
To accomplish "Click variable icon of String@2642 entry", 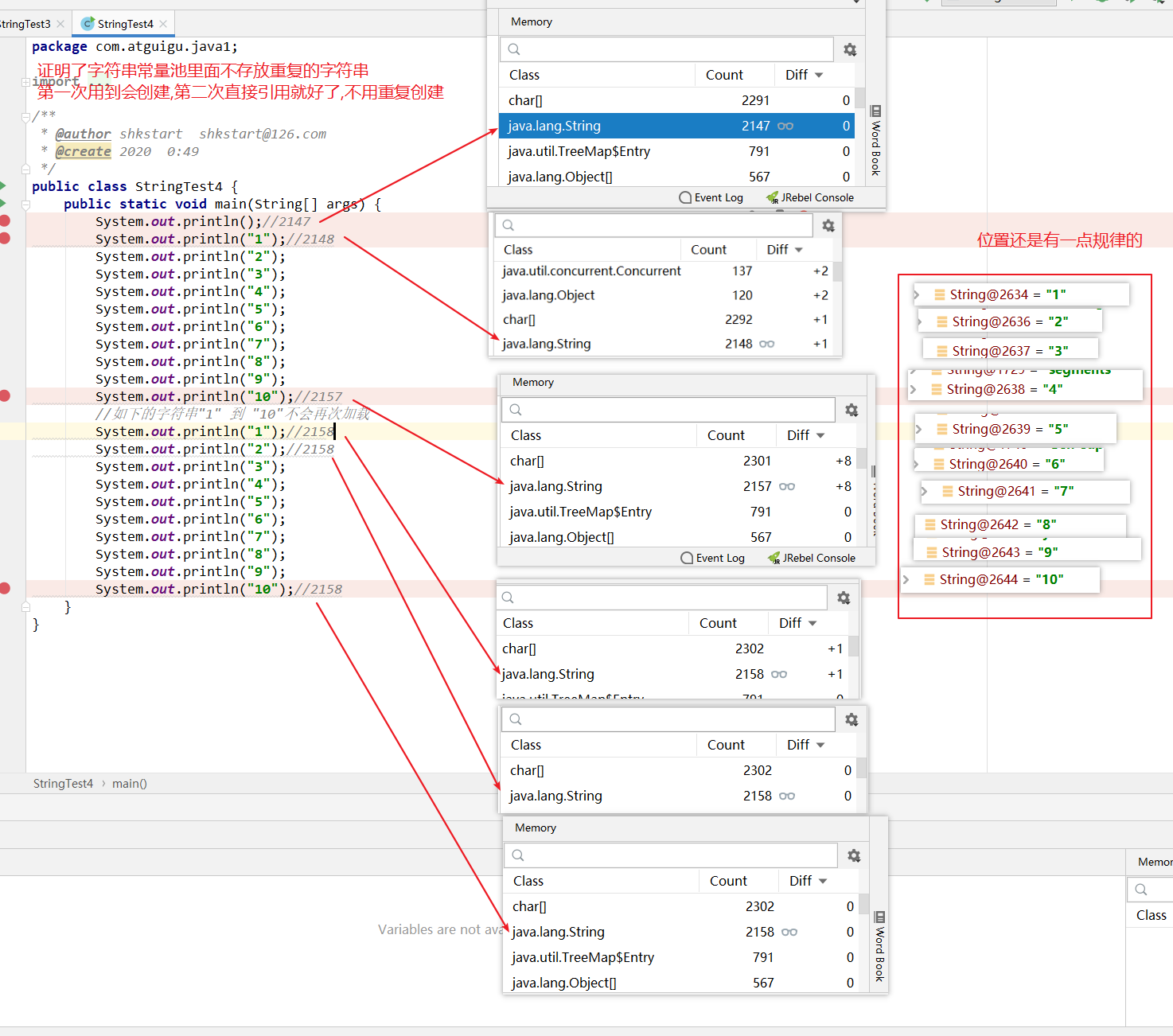I will point(930,524).
